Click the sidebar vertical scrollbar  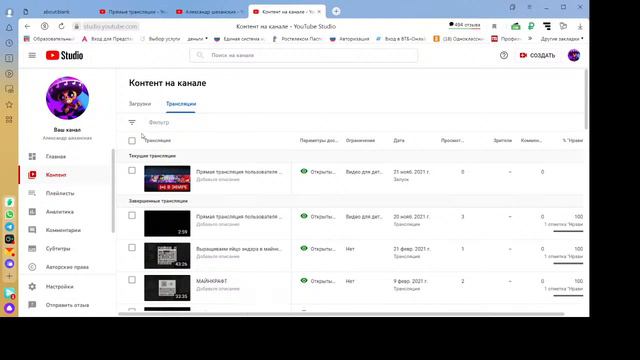click(x=113, y=191)
